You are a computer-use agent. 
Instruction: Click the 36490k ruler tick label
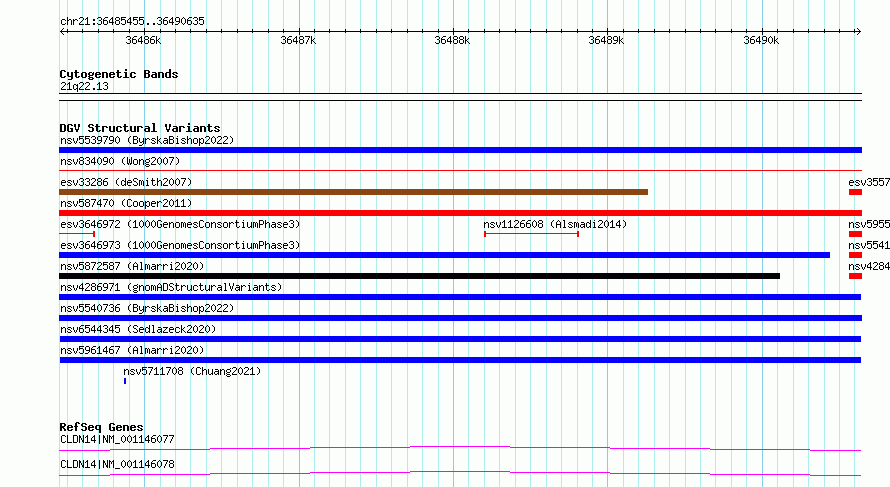point(761,40)
